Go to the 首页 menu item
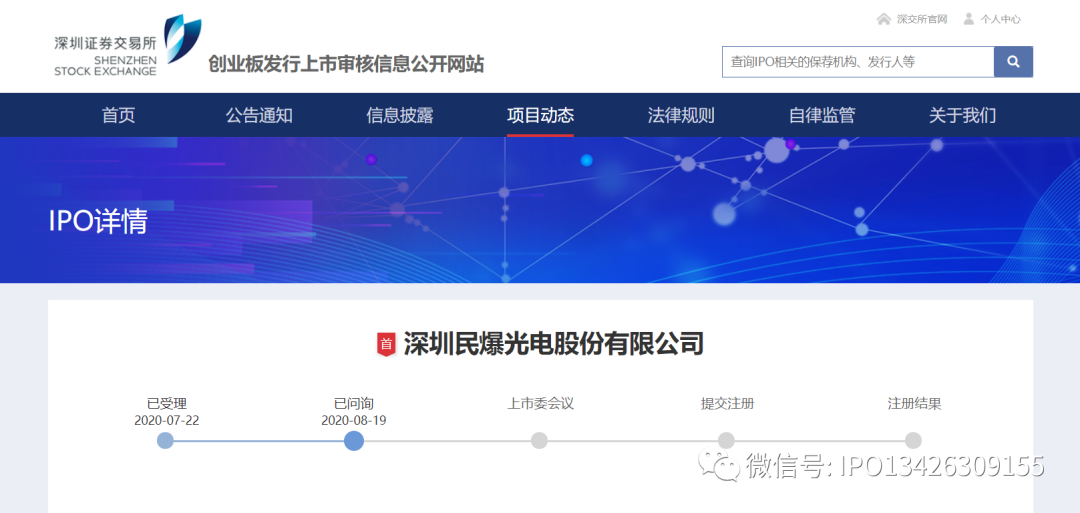This screenshot has width=1080, height=513. 118,115
